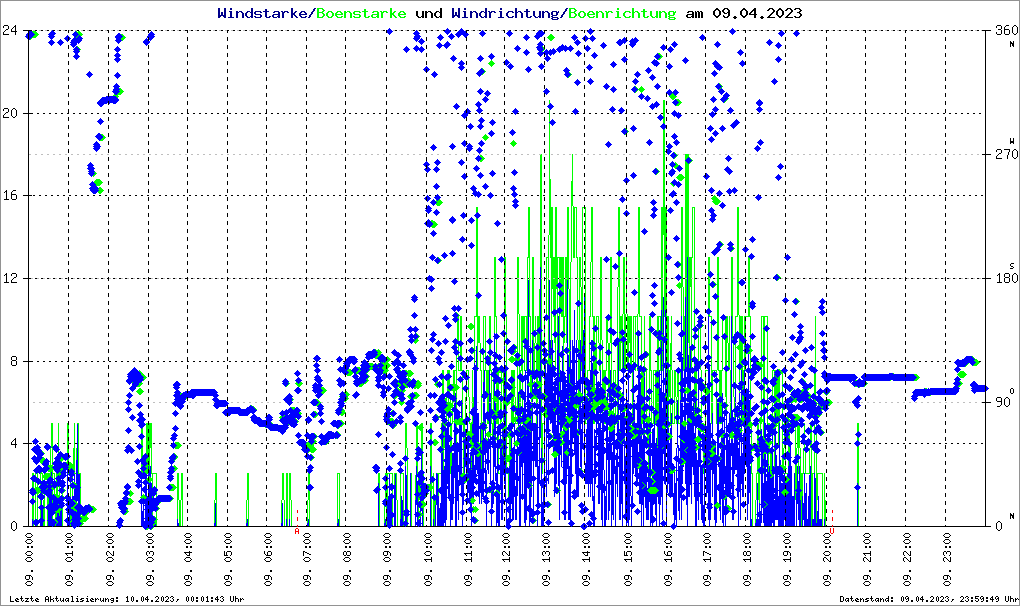Click the wind speed axis value 24
Image resolution: width=1020 pixels, height=606 pixels.
(x=9, y=31)
